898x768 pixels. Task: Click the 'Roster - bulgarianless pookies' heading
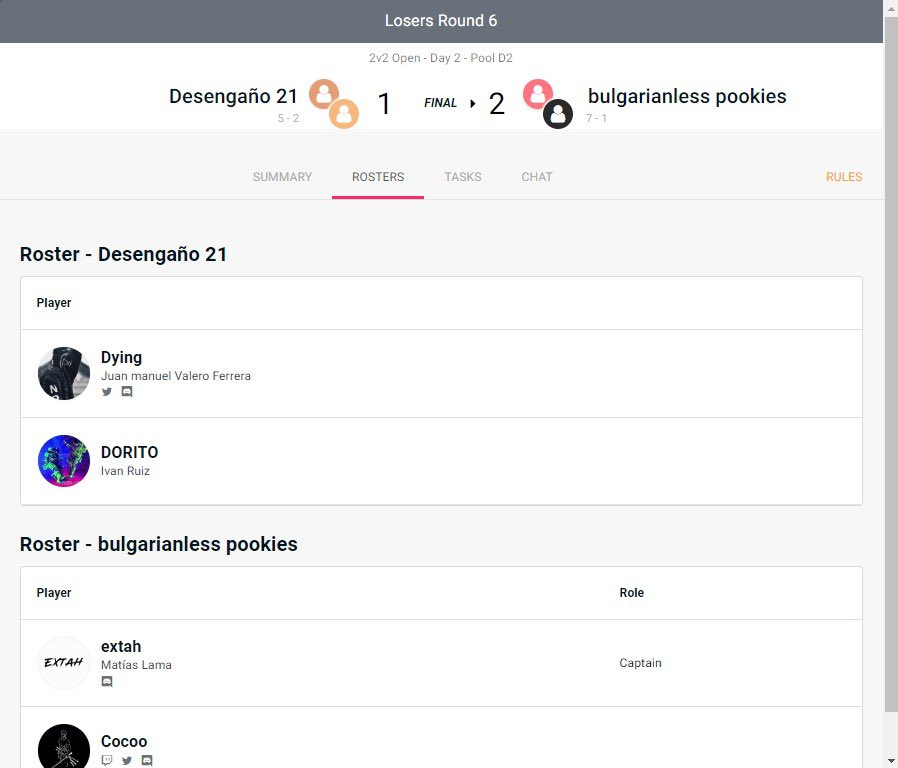click(159, 544)
